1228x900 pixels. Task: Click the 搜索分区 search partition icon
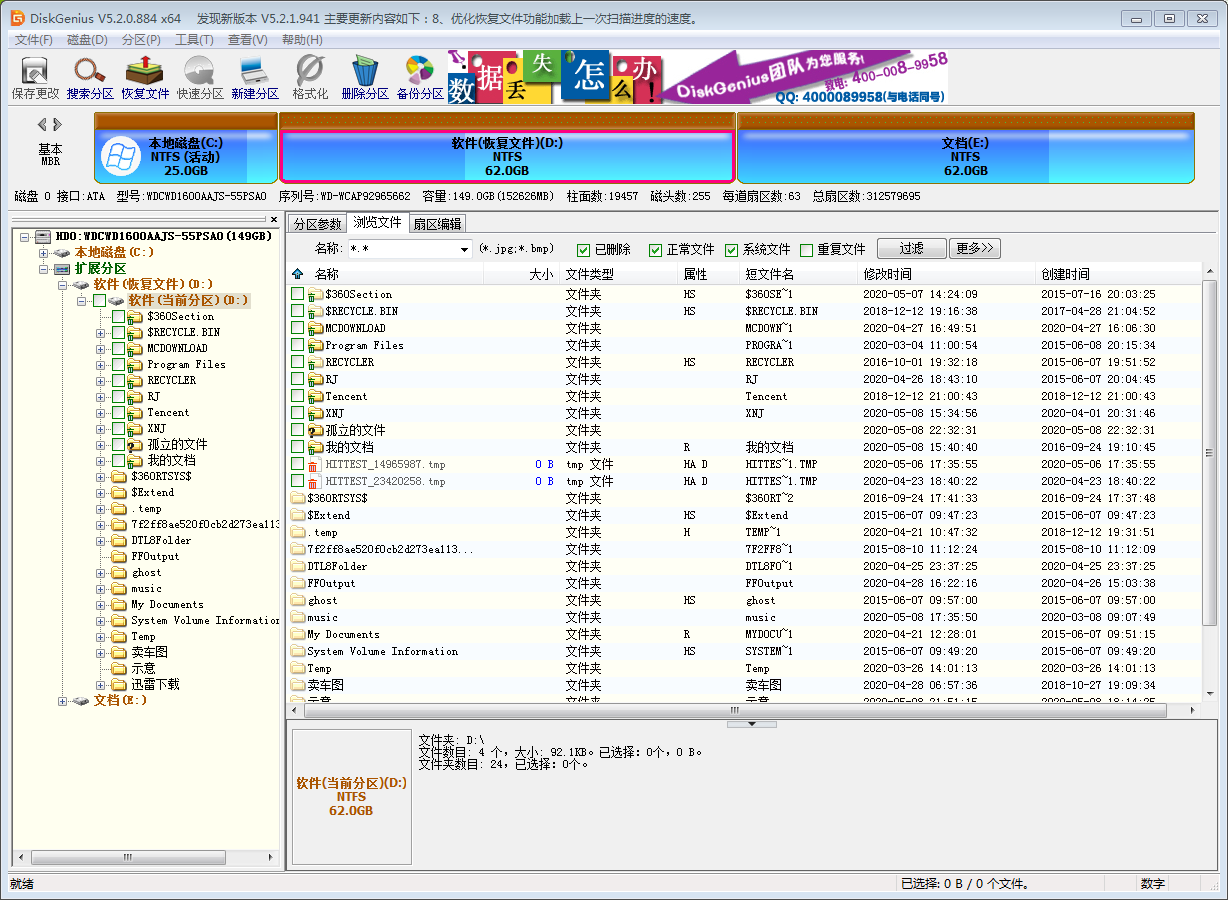coord(90,77)
